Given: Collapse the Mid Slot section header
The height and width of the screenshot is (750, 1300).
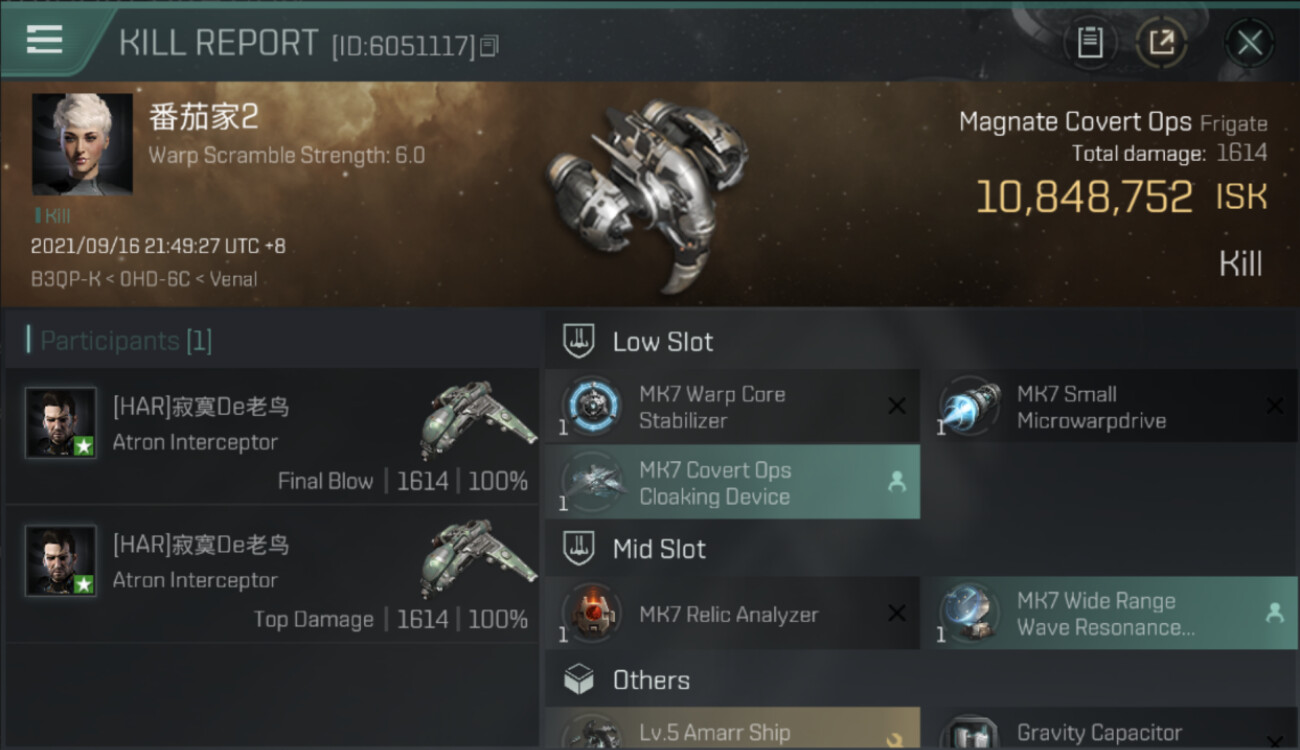Looking at the screenshot, I should point(658,549).
